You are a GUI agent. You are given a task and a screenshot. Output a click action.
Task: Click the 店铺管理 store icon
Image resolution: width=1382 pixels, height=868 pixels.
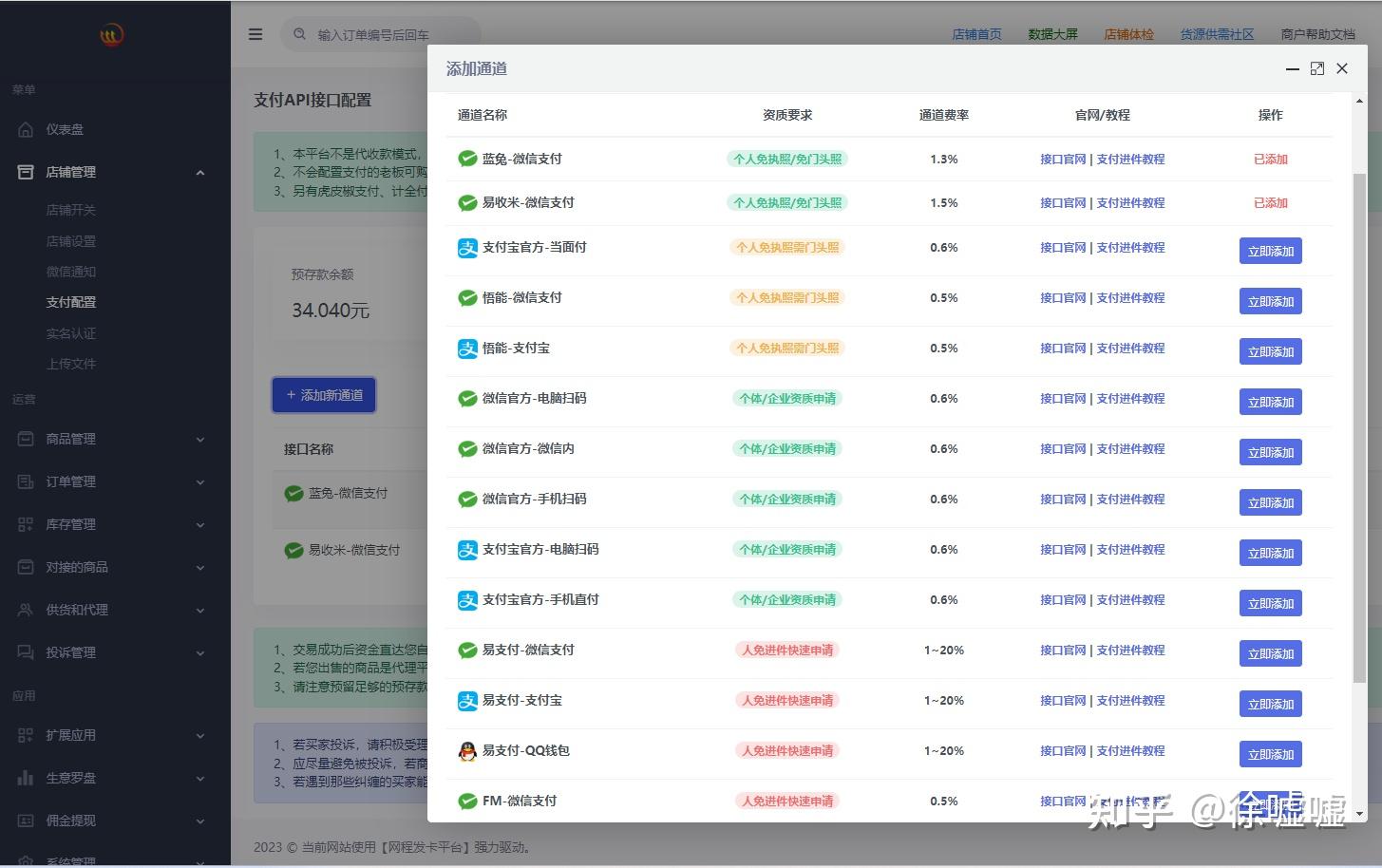[x=26, y=172]
